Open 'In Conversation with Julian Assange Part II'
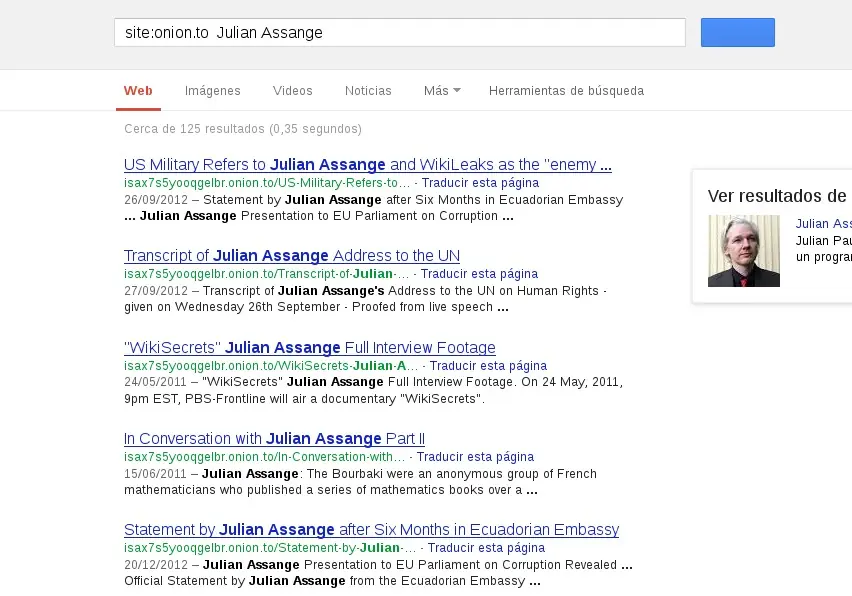Screen dimensions: 852x596 [274, 438]
